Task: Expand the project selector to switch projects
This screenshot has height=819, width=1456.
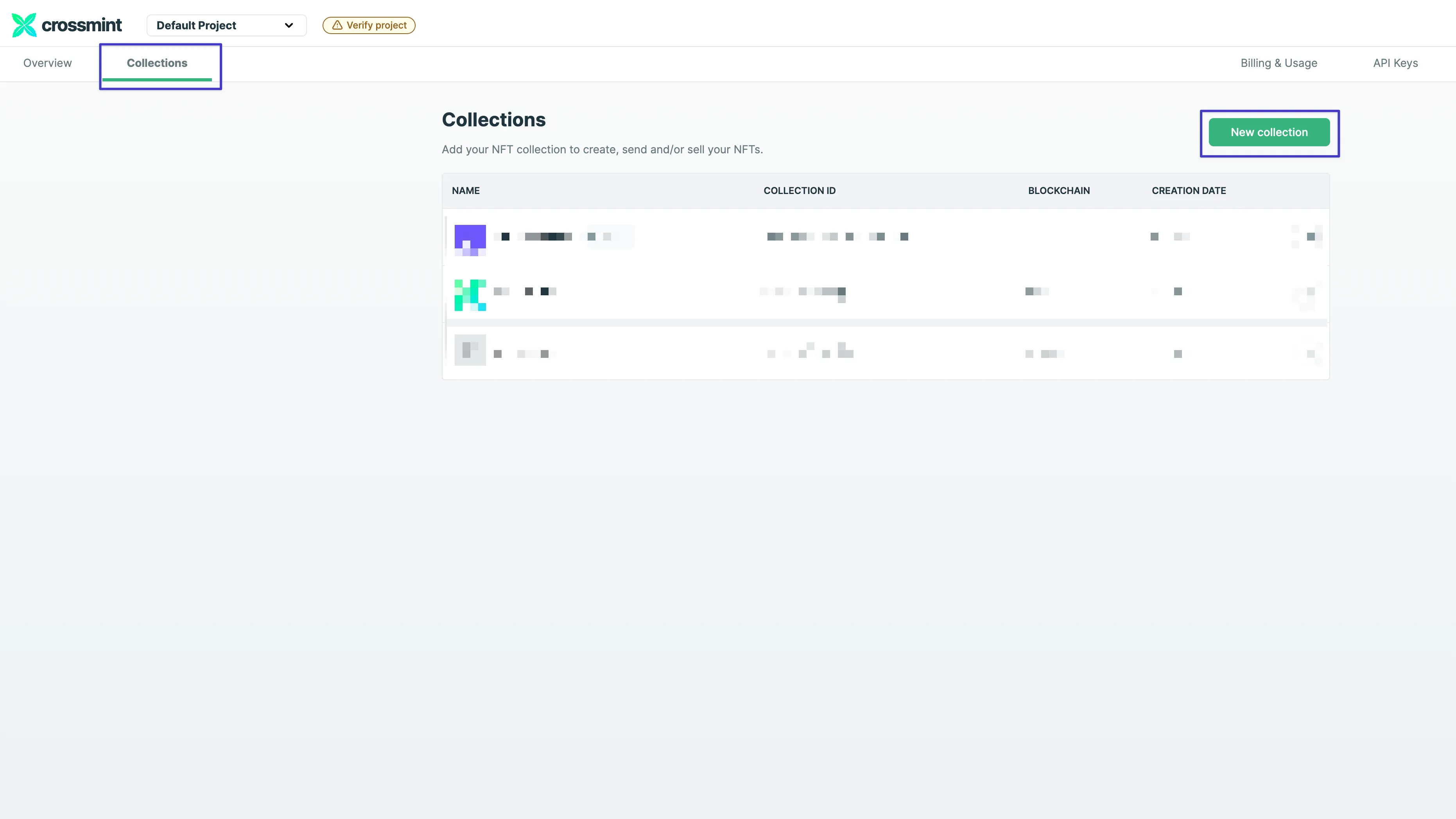Action: click(226, 25)
